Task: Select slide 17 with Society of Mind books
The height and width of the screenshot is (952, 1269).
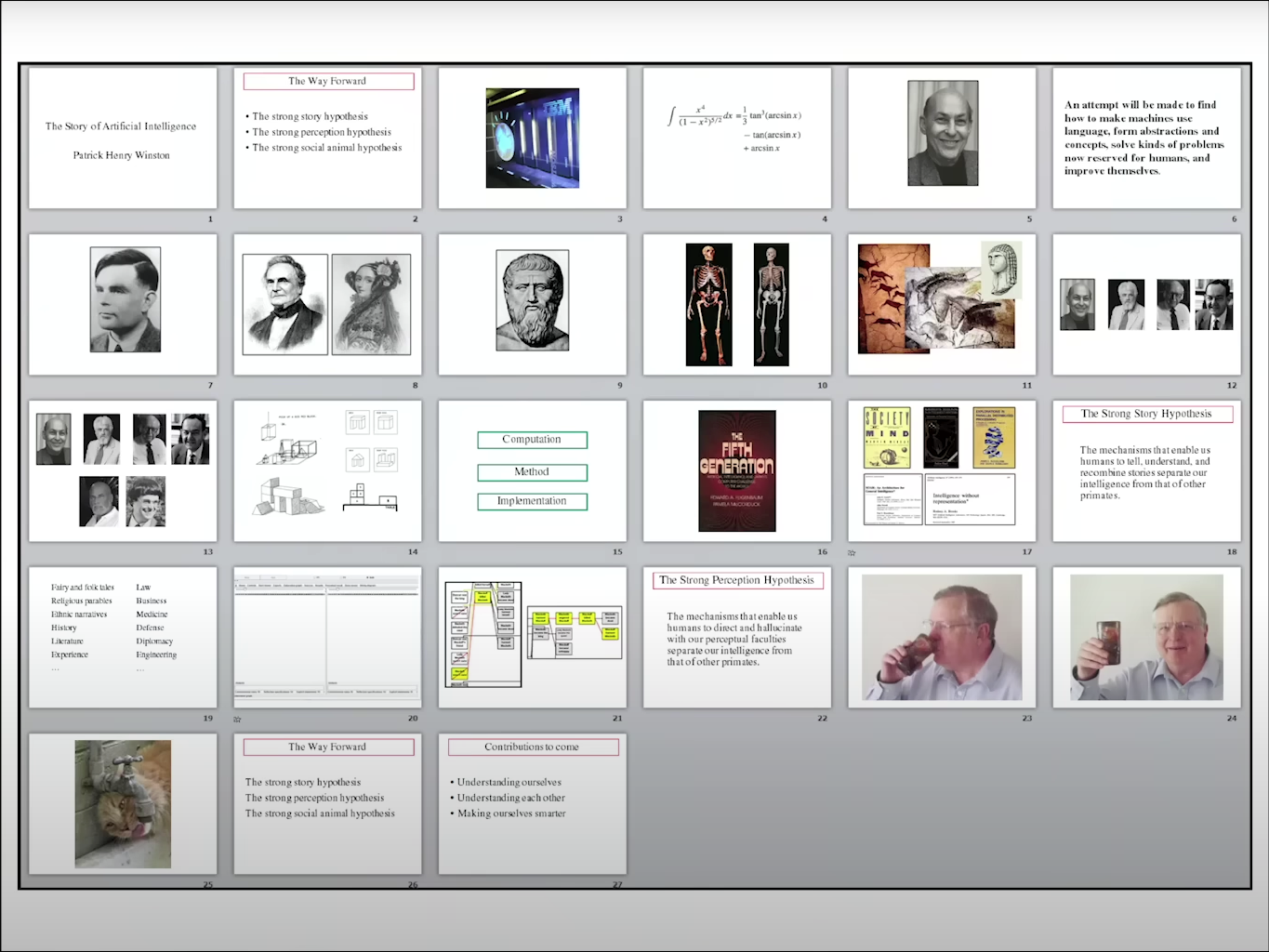Action: pos(942,470)
